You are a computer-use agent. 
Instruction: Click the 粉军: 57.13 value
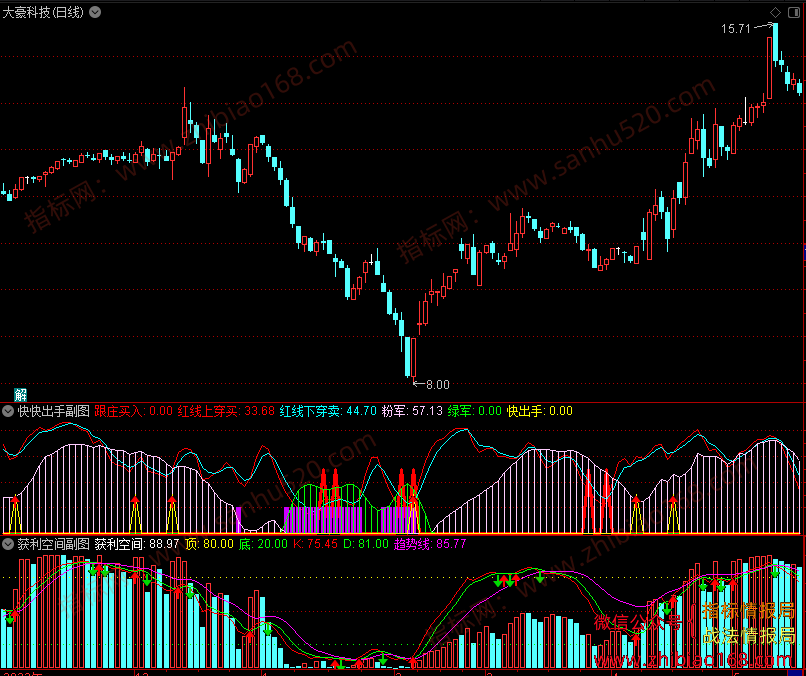pos(412,411)
